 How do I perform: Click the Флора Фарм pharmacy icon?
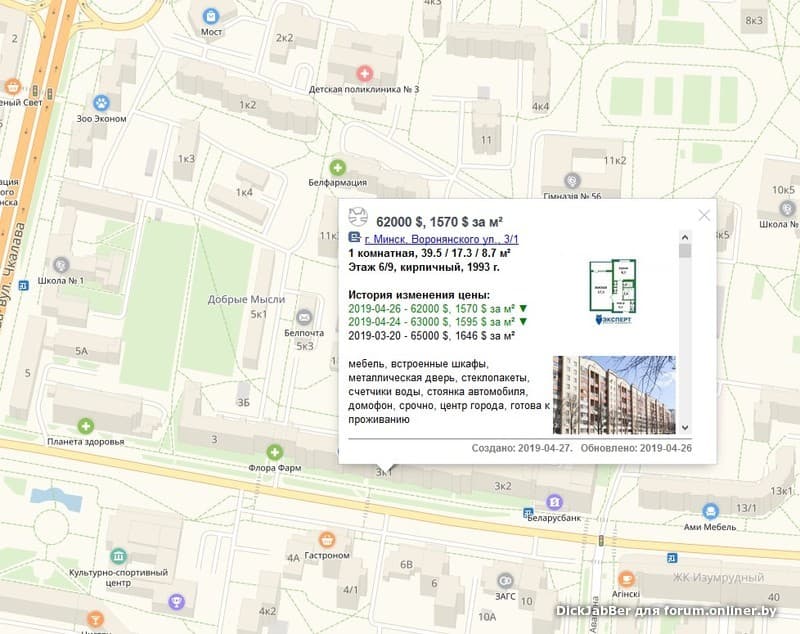tap(274, 452)
